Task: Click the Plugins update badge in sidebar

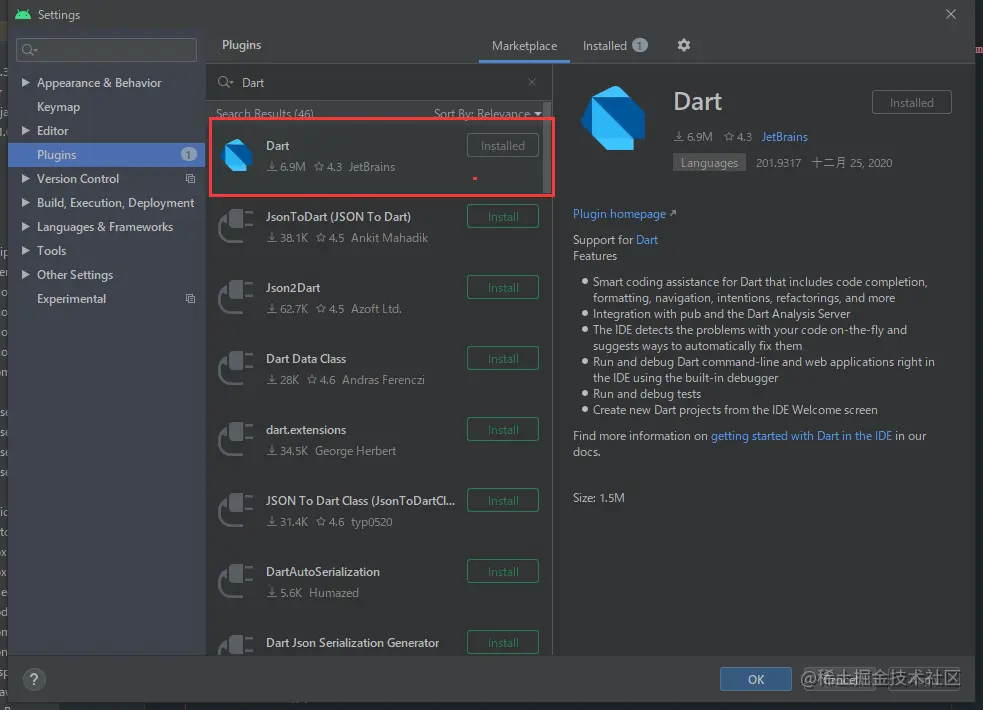Action: tap(188, 155)
